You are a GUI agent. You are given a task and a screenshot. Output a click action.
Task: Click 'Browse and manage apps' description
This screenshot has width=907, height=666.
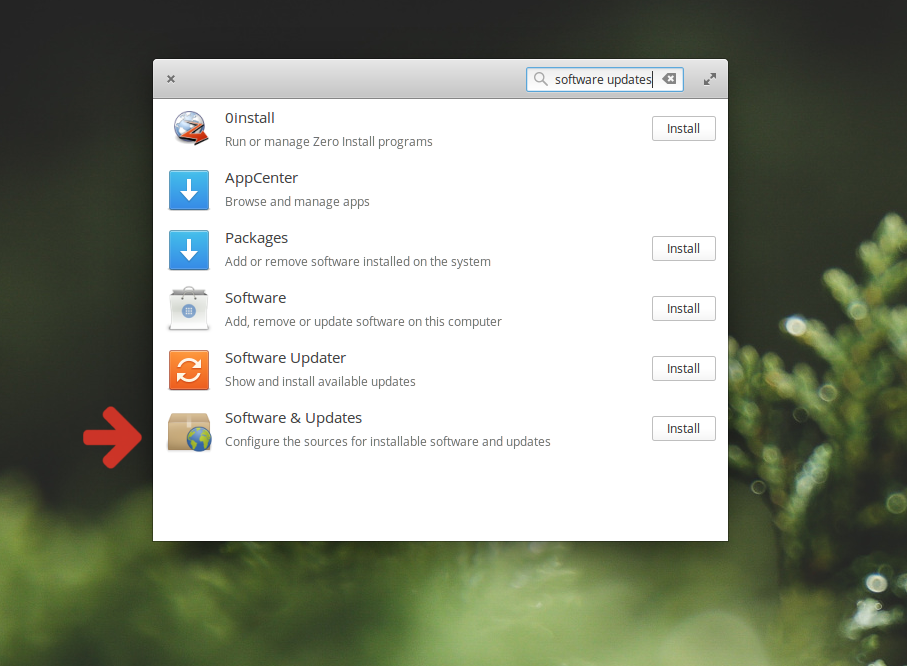pyautogui.click(x=297, y=202)
